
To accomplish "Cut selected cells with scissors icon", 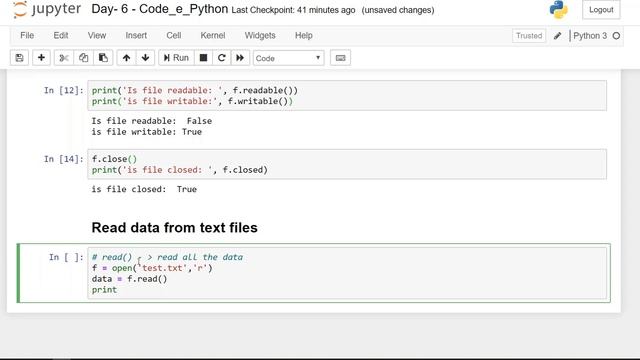I will coord(64,58).
